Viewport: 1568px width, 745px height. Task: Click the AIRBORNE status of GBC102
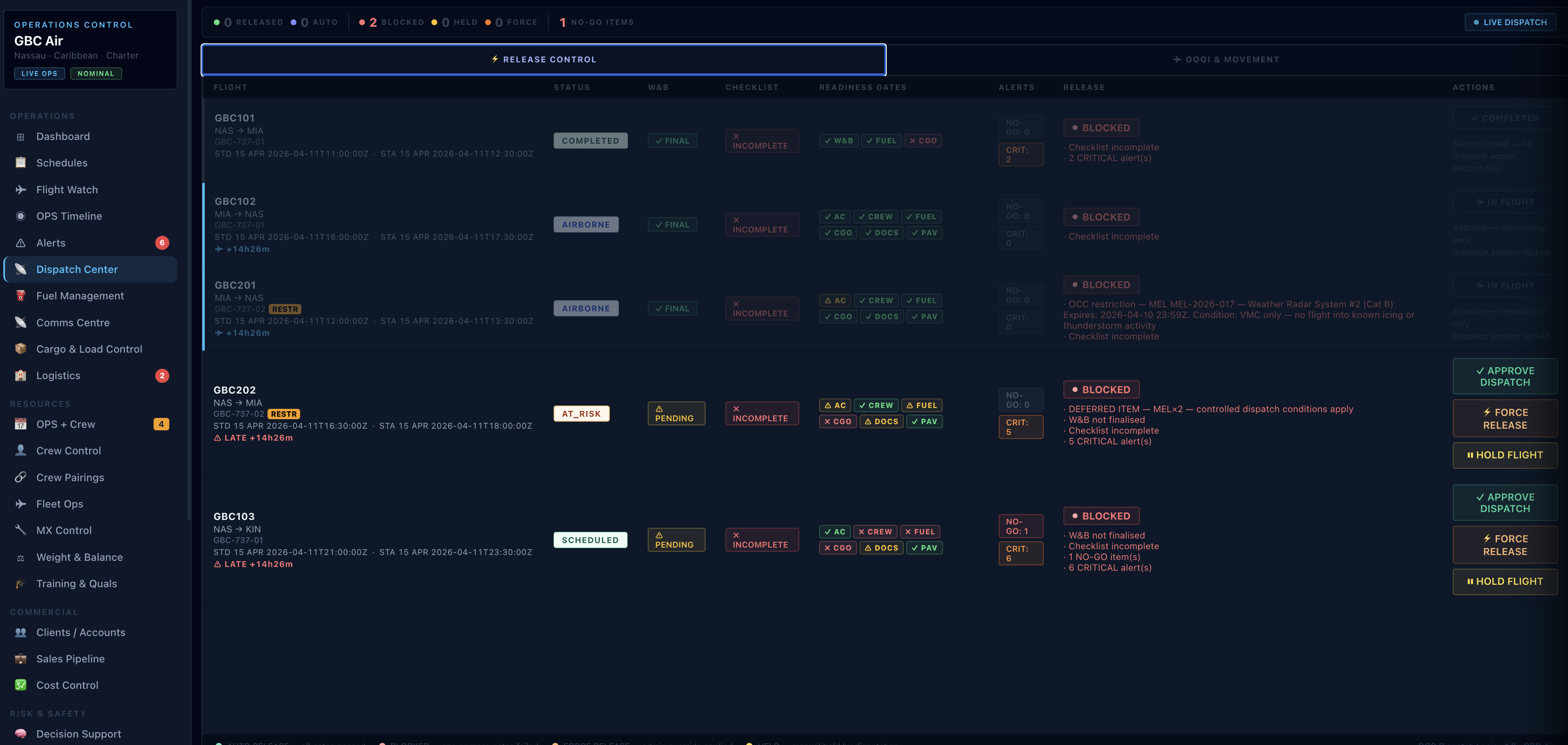(585, 225)
